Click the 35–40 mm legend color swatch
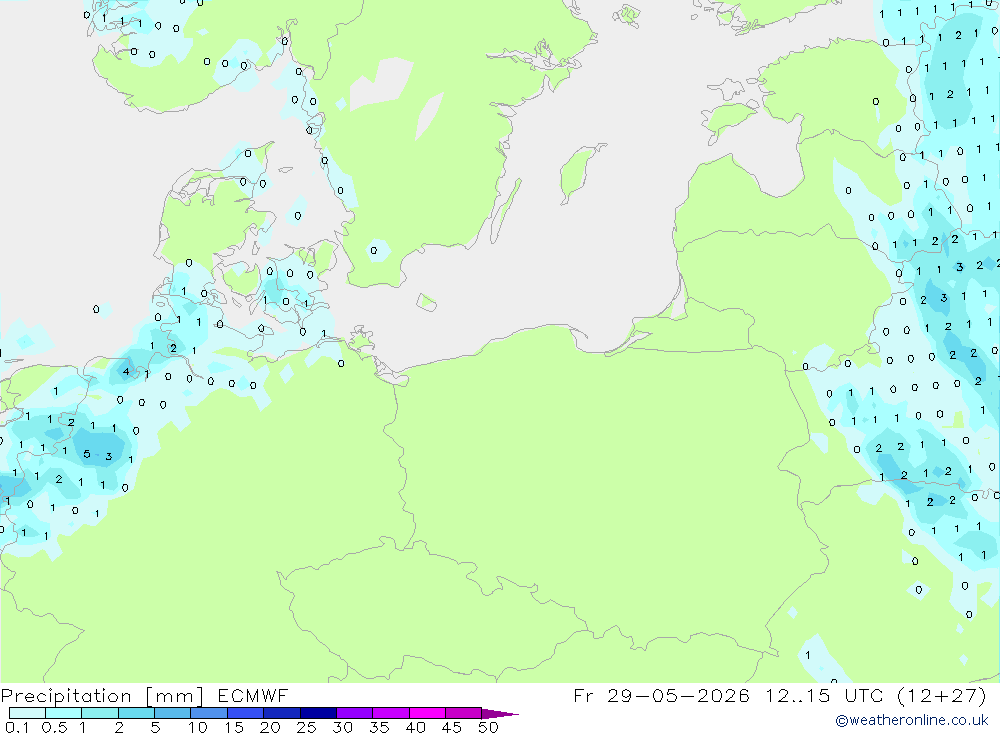 click(391, 713)
